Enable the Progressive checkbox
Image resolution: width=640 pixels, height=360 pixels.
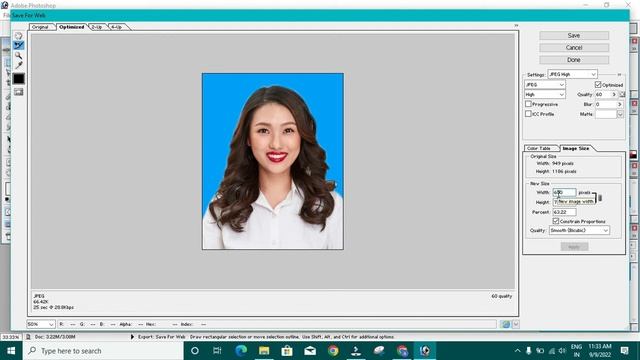click(528, 104)
